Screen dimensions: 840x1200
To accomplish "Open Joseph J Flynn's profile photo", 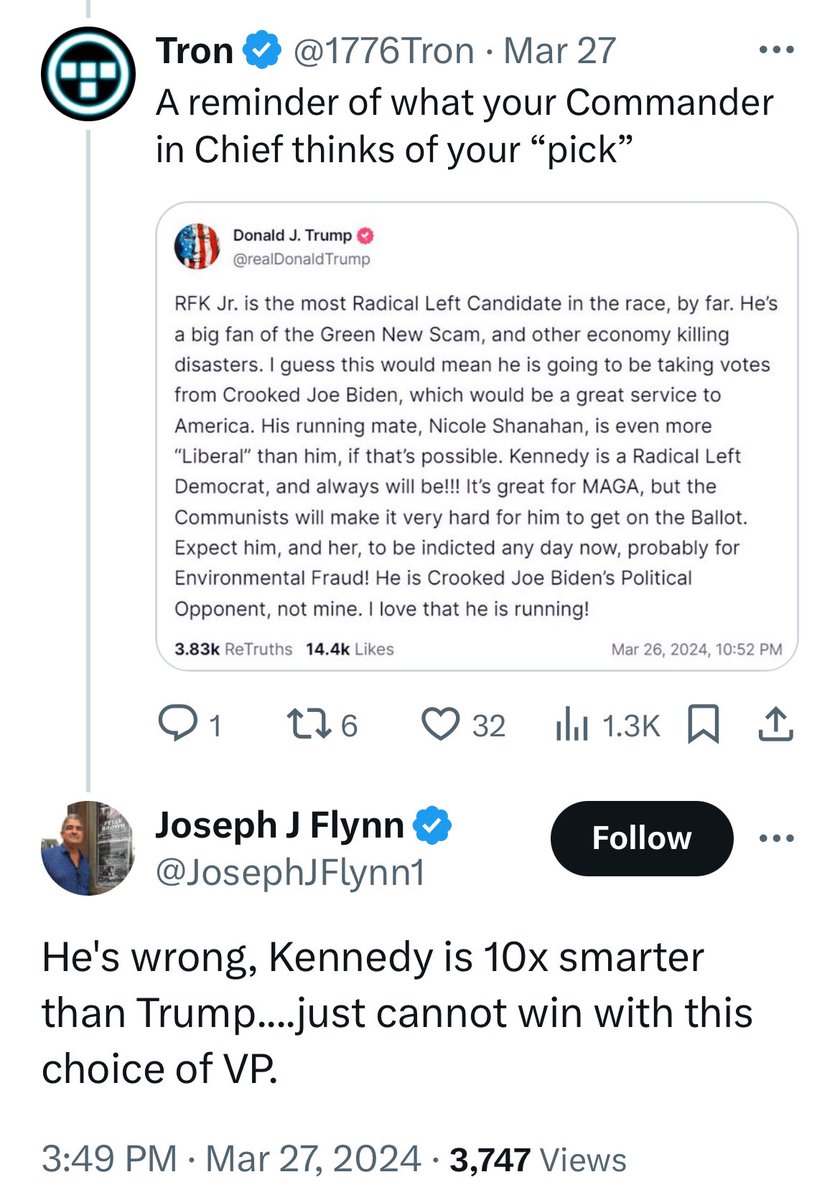I will click(x=86, y=848).
